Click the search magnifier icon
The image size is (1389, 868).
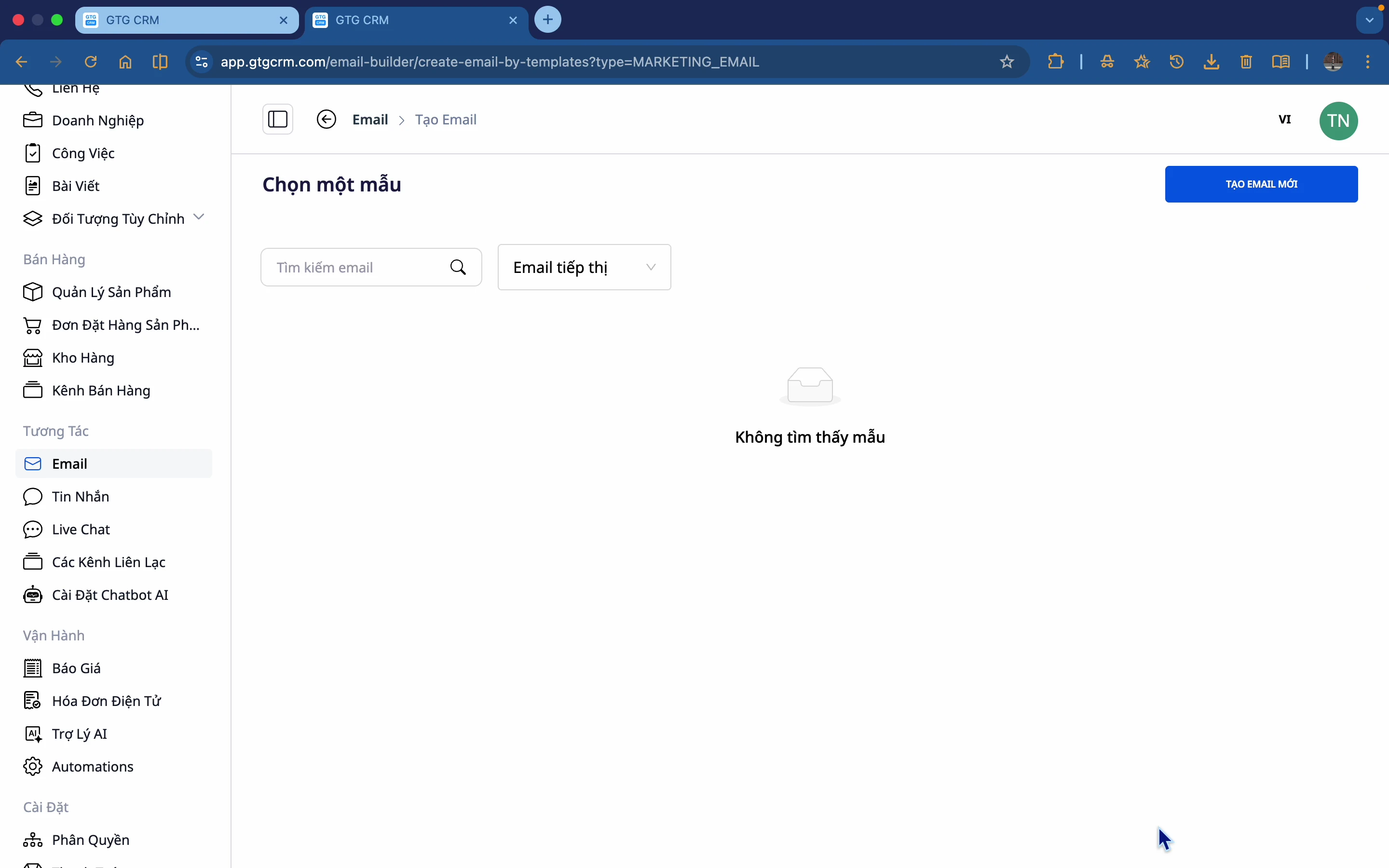coord(458,268)
